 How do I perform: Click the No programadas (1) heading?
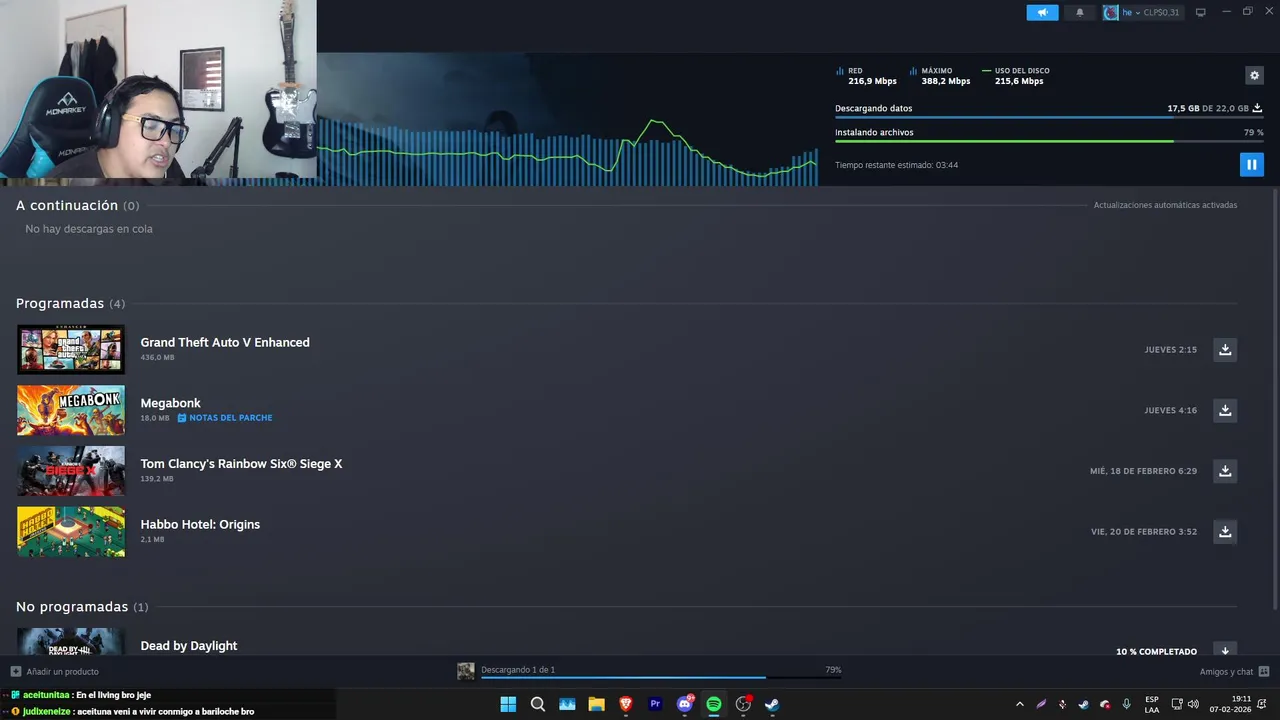tap(82, 607)
